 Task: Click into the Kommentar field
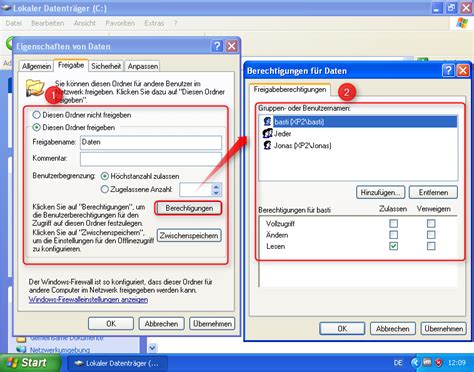[151, 159]
